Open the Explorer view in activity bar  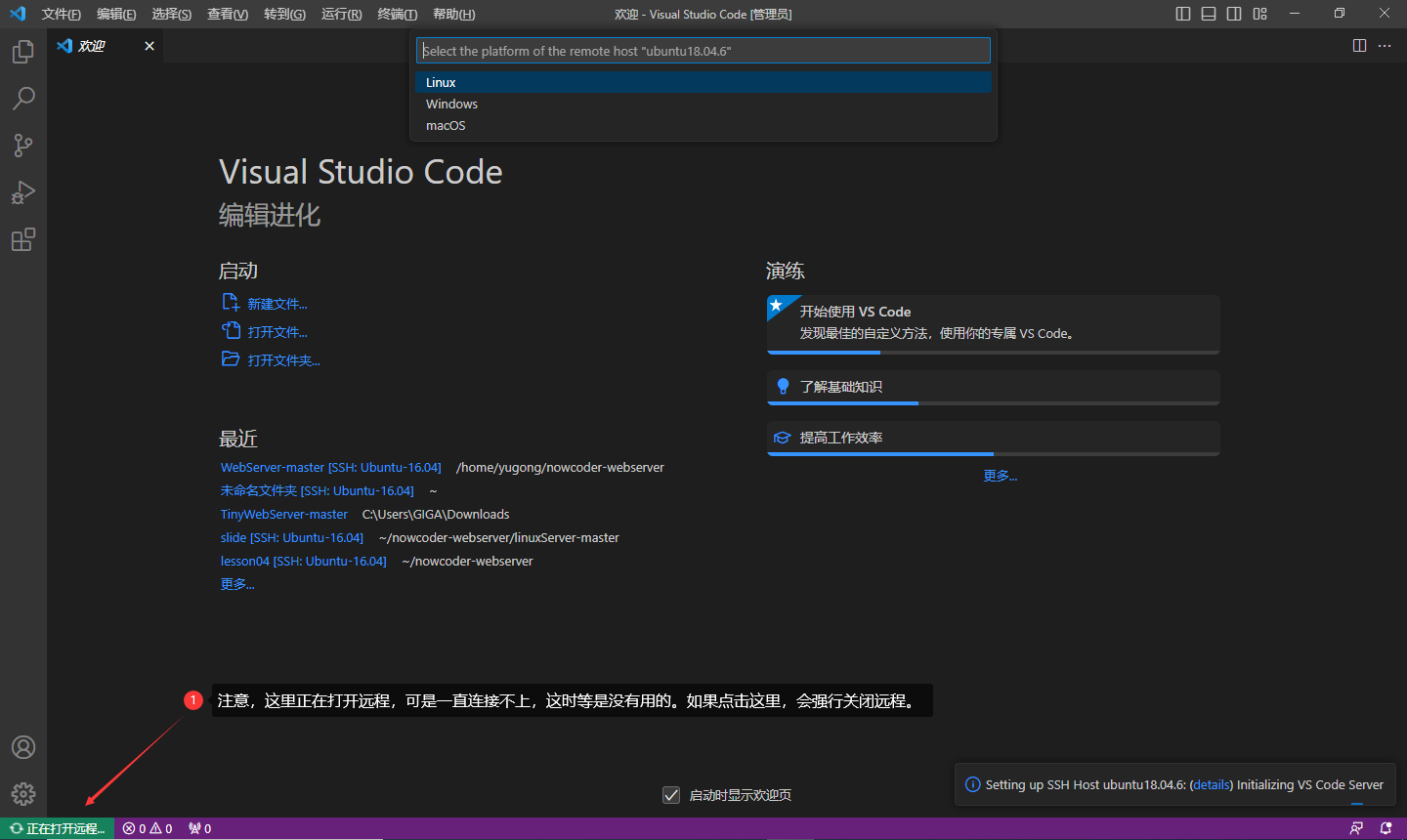(23, 52)
